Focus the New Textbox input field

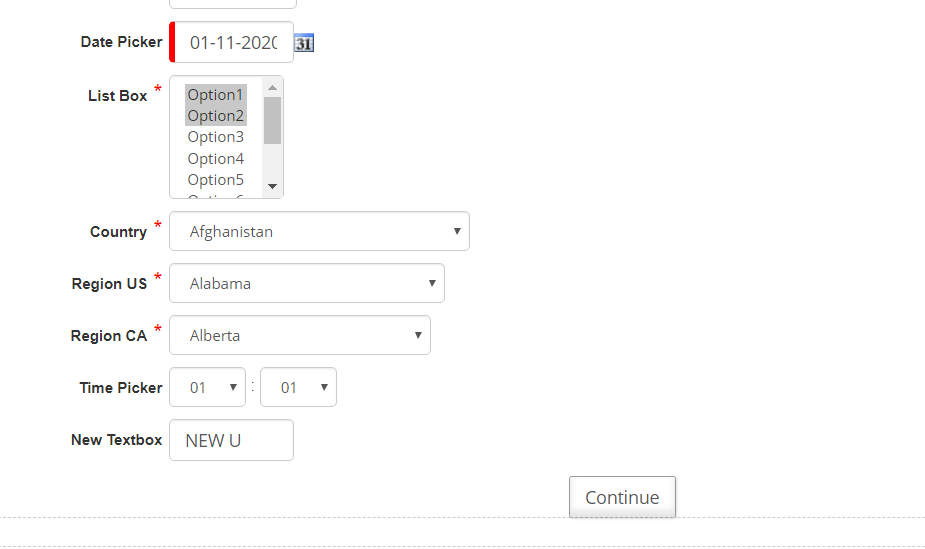(x=231, y=440)
